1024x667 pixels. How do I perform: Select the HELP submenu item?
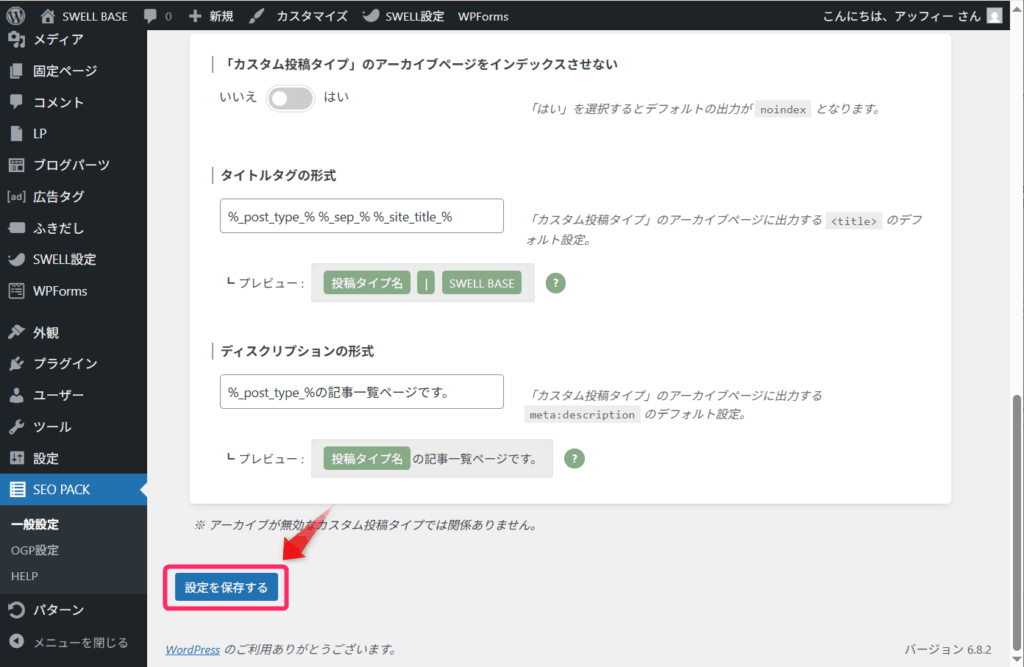click(24, 576)
